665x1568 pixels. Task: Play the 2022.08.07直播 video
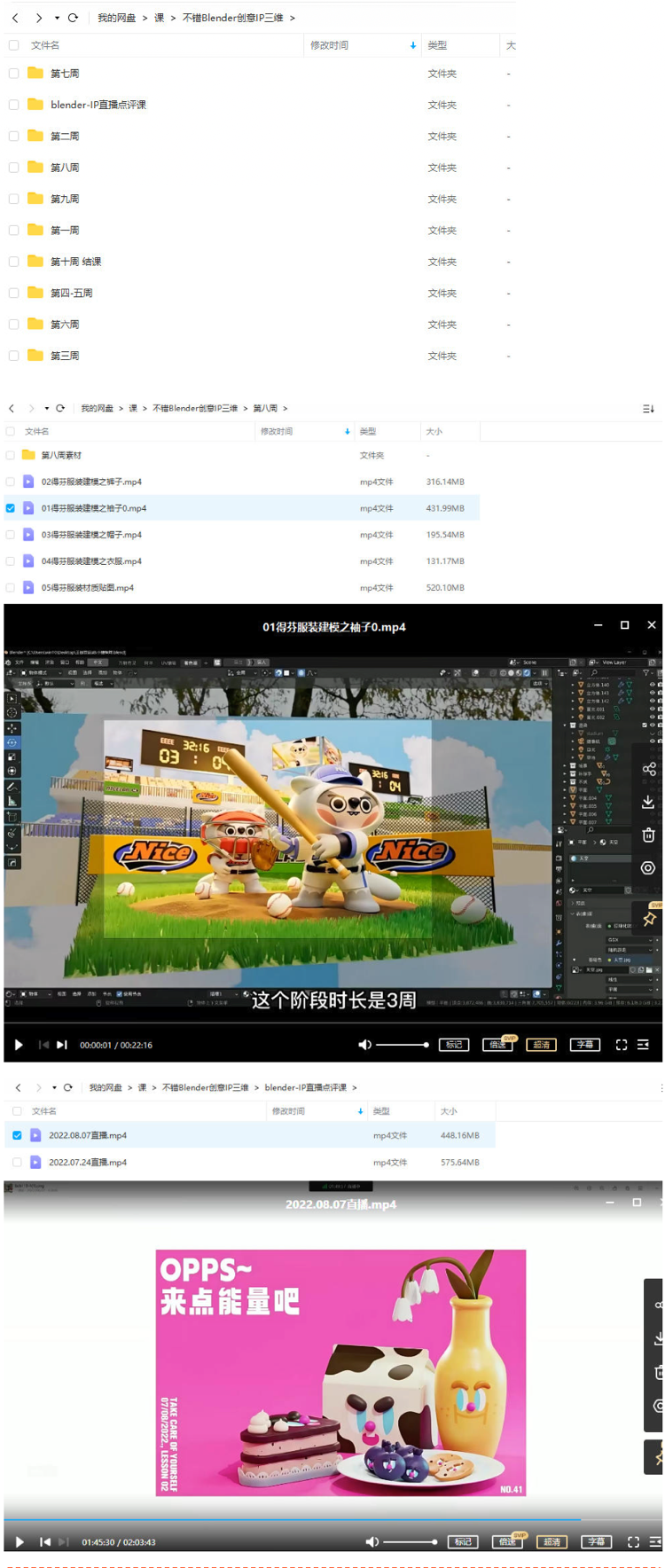pyautogui.click(x=20, y=1542)
